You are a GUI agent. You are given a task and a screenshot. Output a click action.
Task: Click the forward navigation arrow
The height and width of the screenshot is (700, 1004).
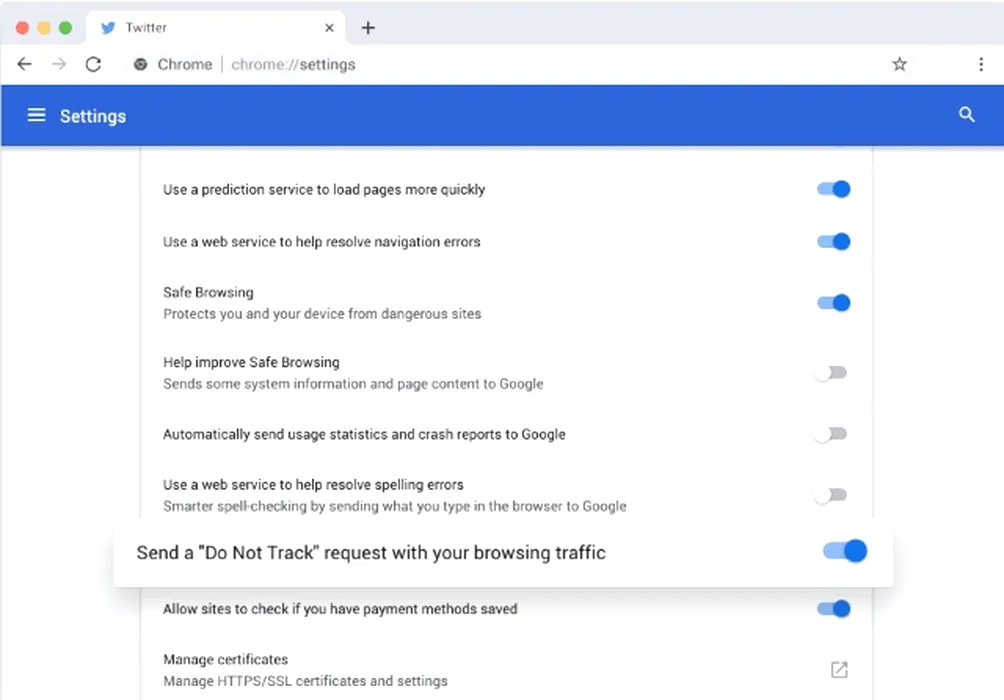pyautogui.click(x=59, y=64)
